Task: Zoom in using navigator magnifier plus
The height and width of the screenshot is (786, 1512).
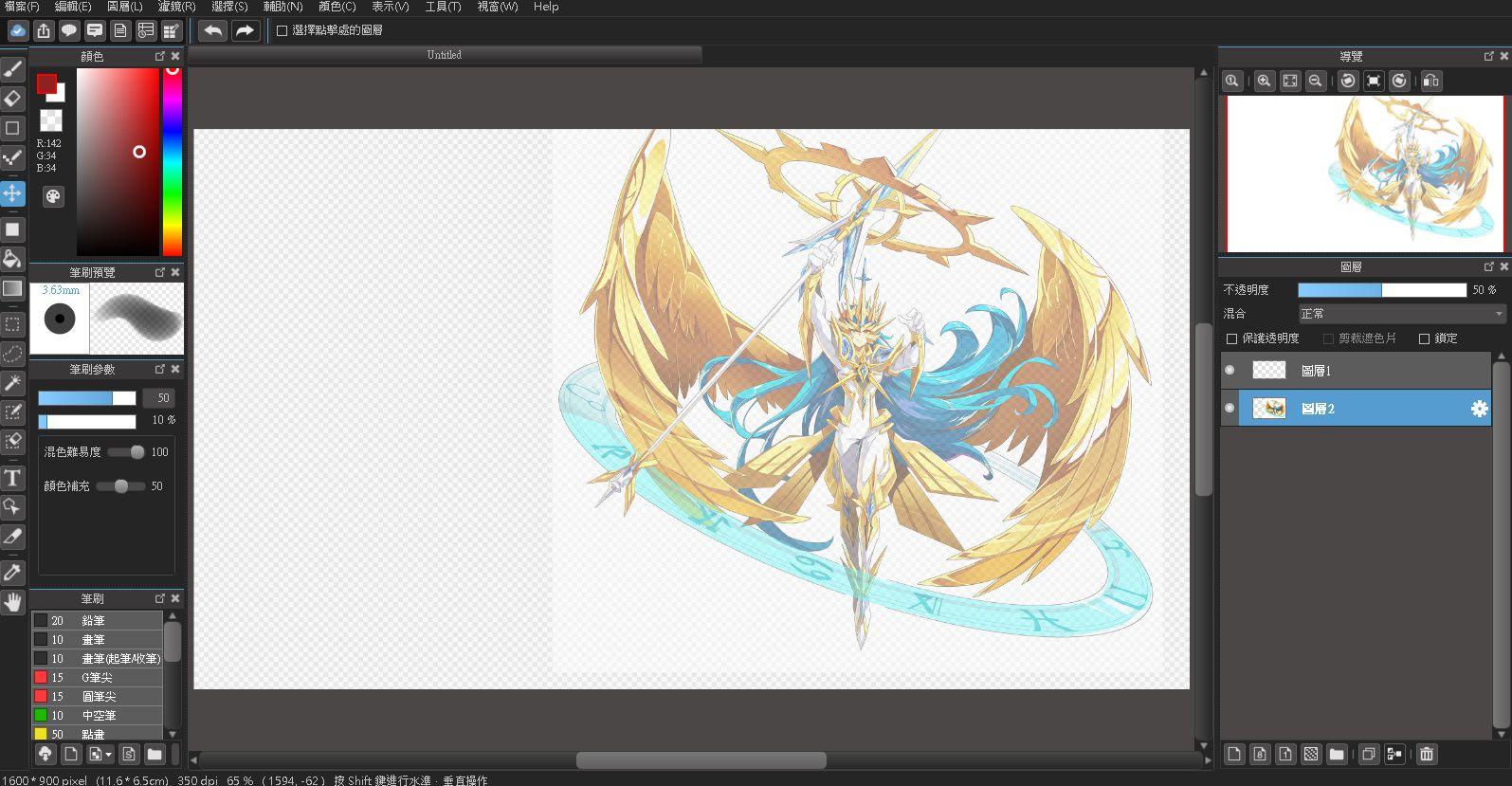Action: tap(1264, 81)
